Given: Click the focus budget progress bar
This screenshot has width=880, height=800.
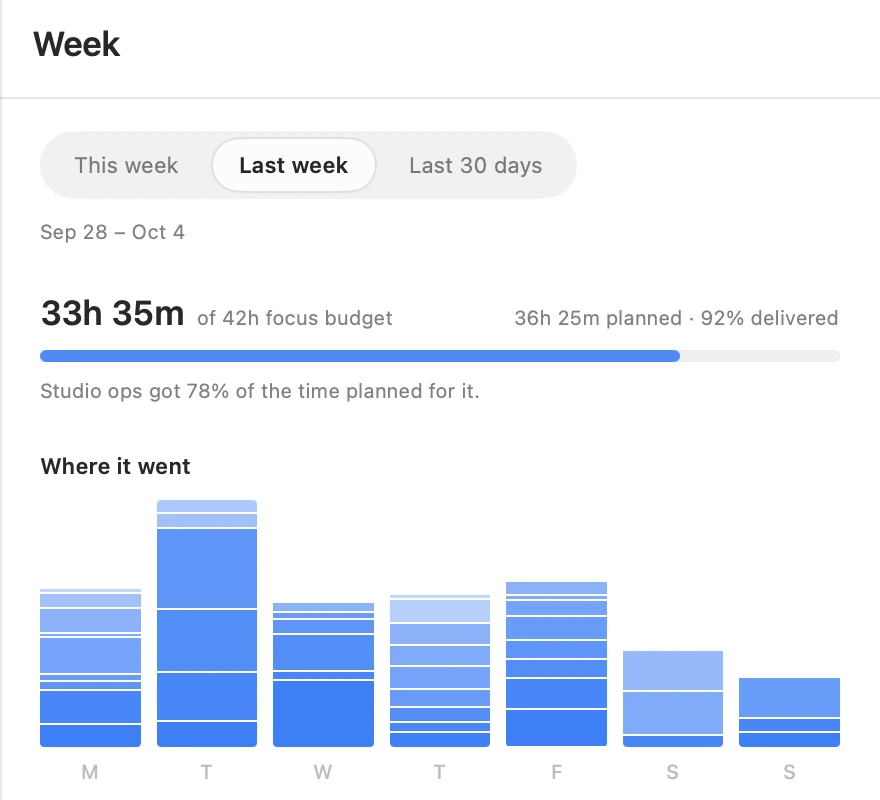Looking at the screenshot, I should point(440,356).
